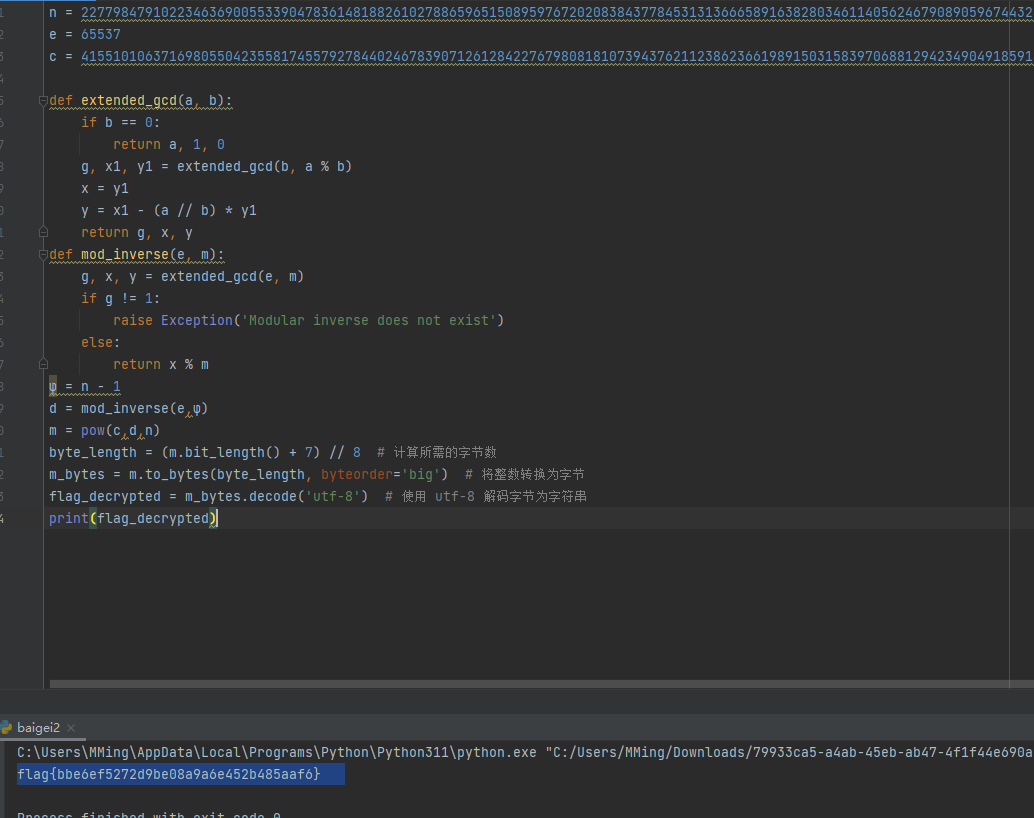Click the pow(c,d,n) function call
1034x818 pixels.
pos(120,431)
